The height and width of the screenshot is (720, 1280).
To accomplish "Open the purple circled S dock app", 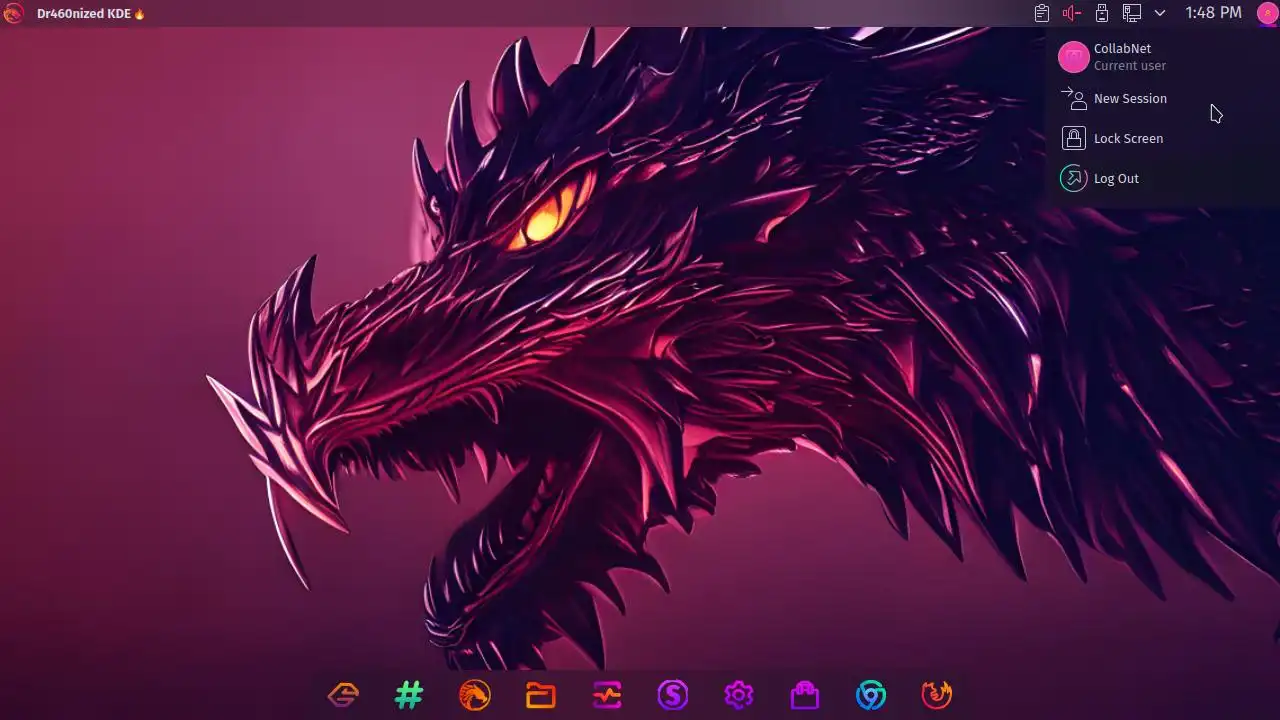I will [673, 694].
